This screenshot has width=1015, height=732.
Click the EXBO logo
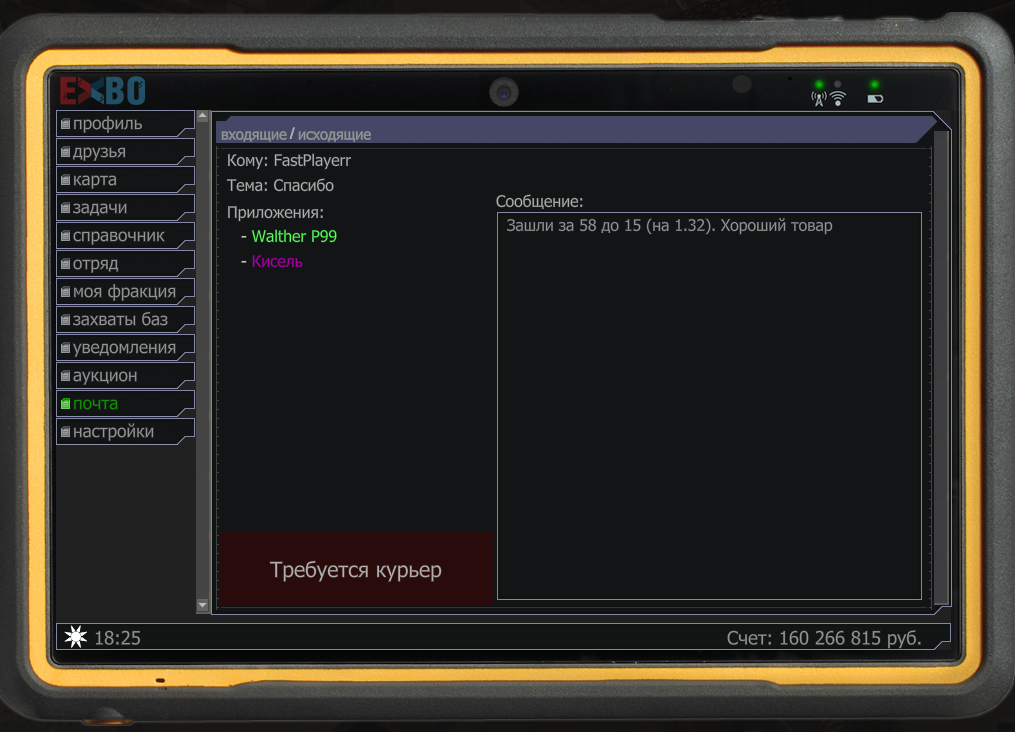tap(102, 91)
